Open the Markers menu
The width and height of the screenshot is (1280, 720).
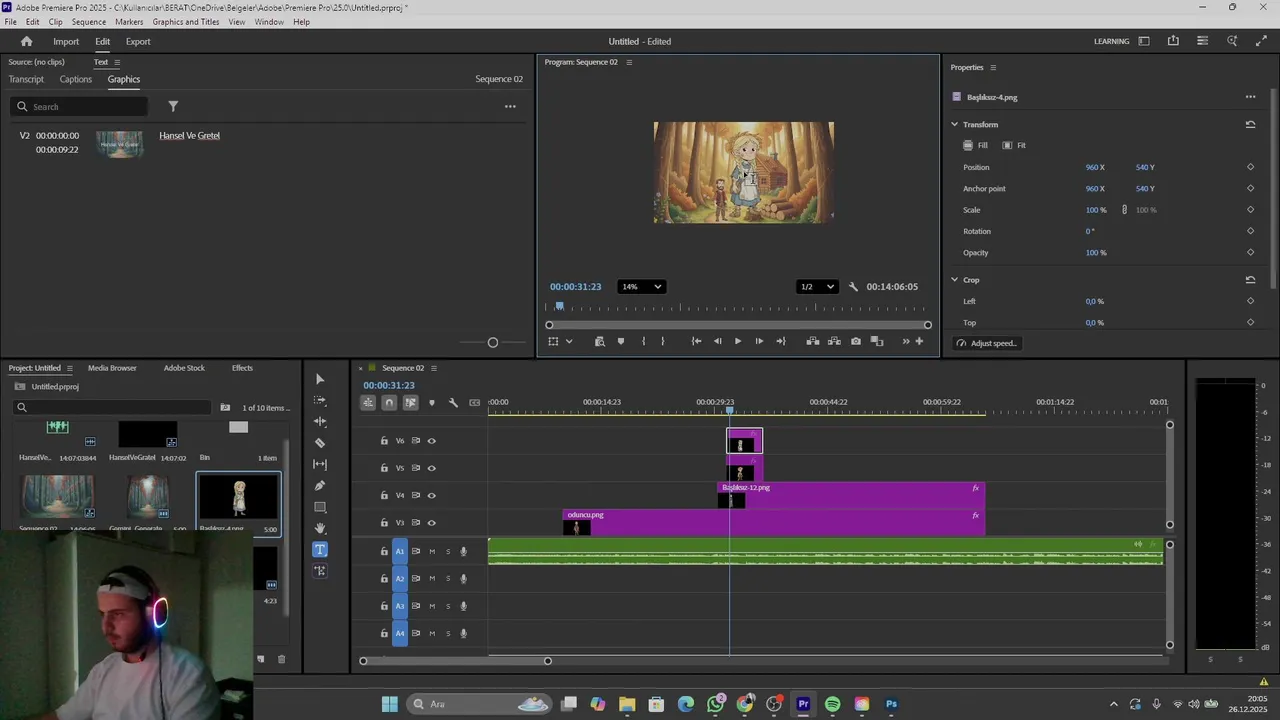[129, 22]
